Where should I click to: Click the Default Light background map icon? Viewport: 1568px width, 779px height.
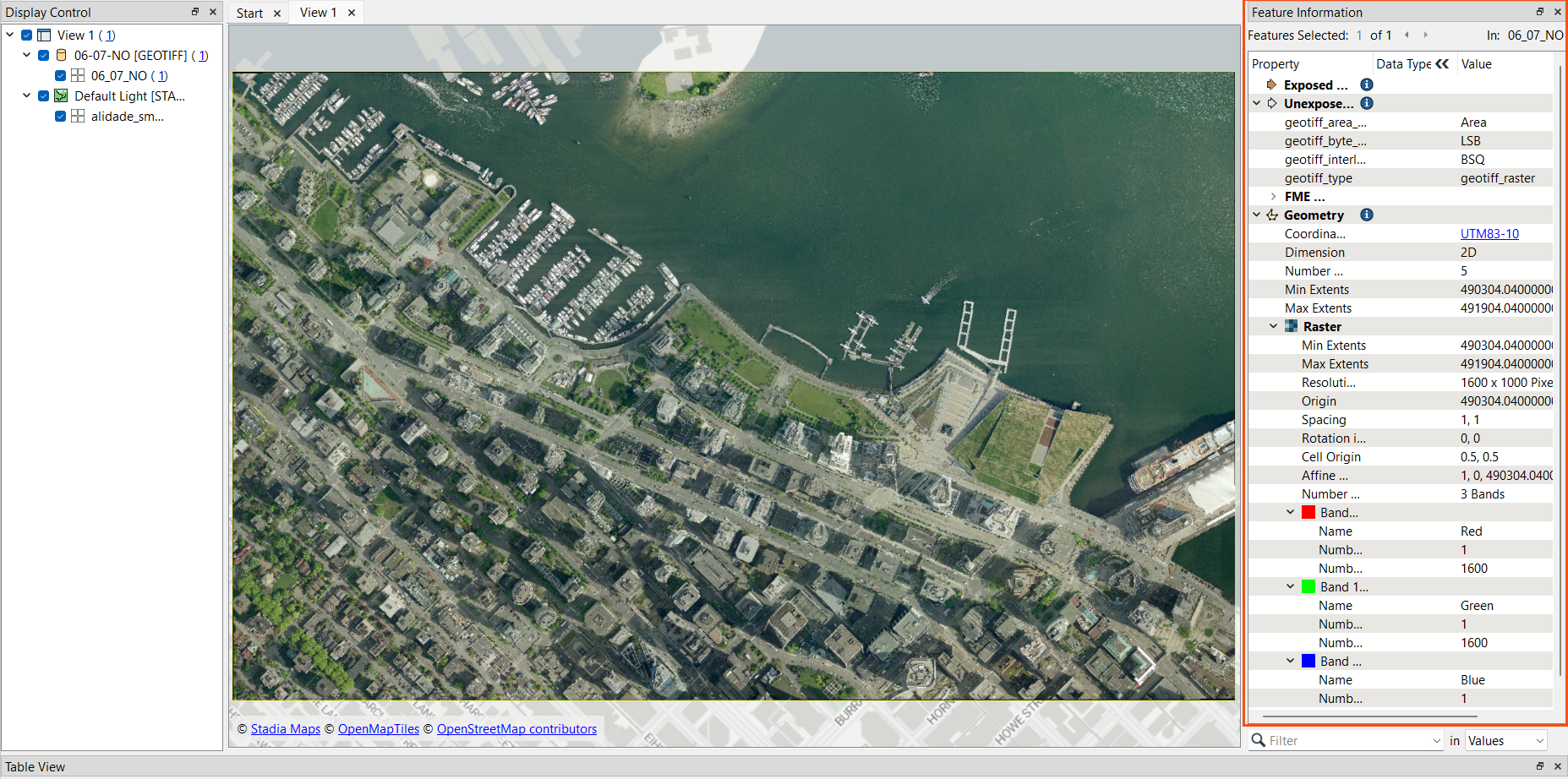tap(61, 95)
